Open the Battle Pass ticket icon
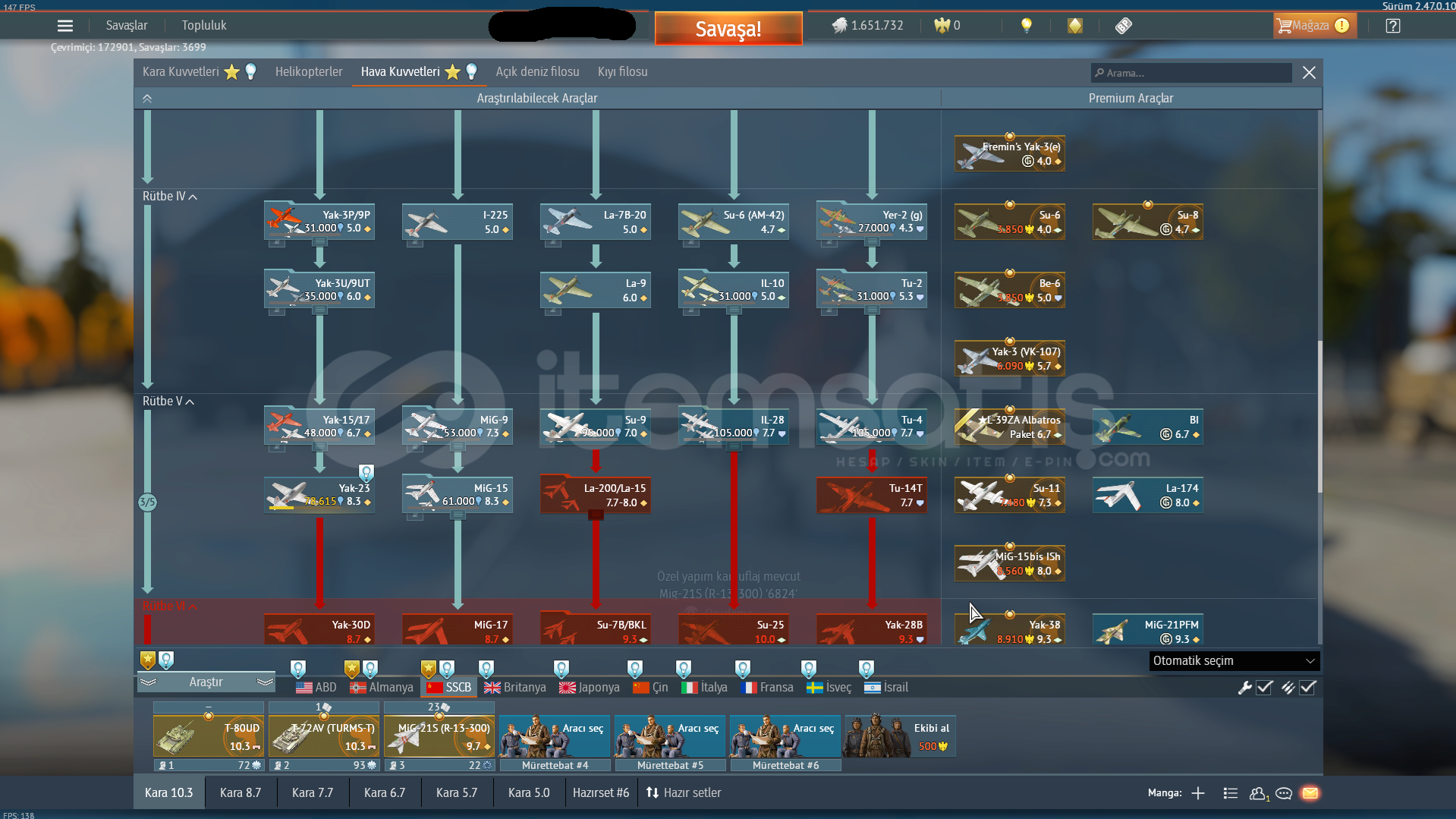 (1124, 26)
